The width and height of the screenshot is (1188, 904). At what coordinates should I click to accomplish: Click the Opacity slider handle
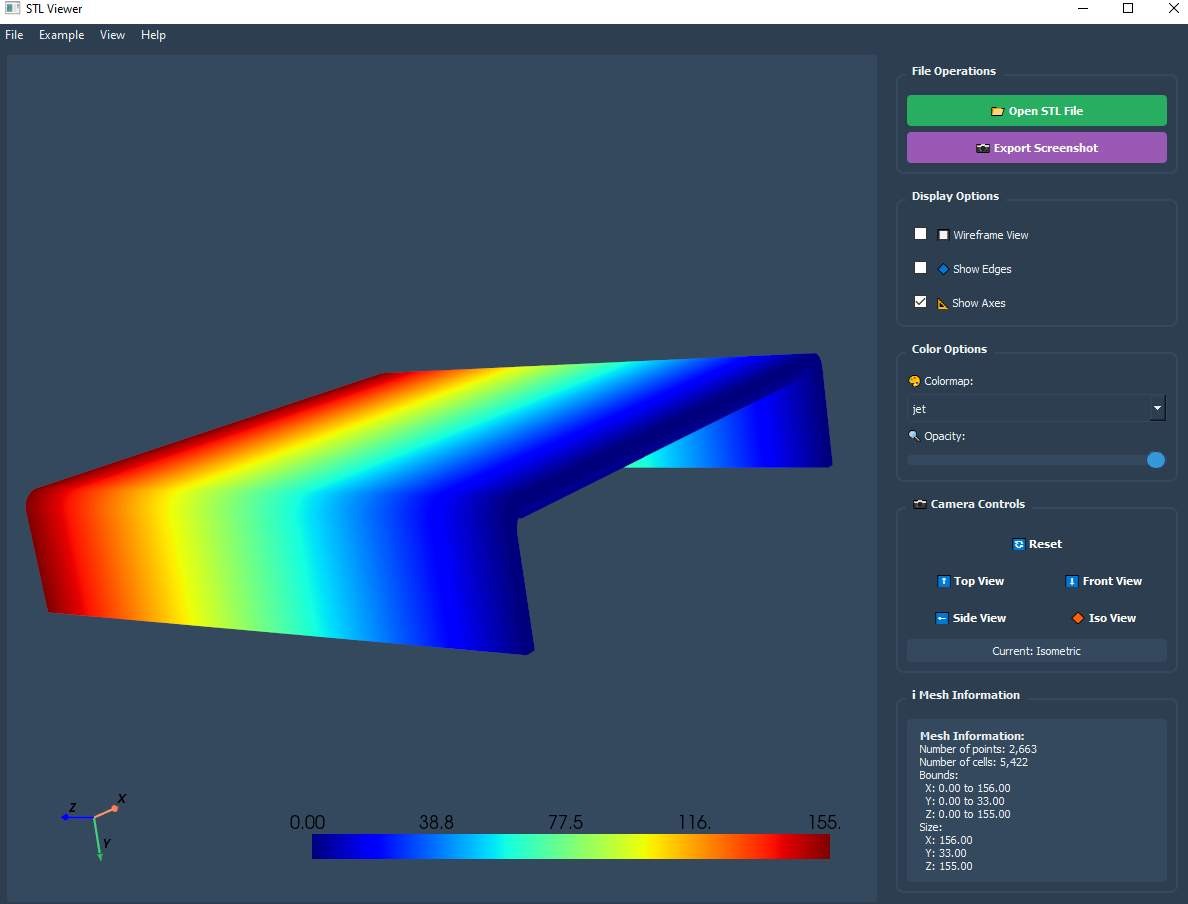point(1156,460)
